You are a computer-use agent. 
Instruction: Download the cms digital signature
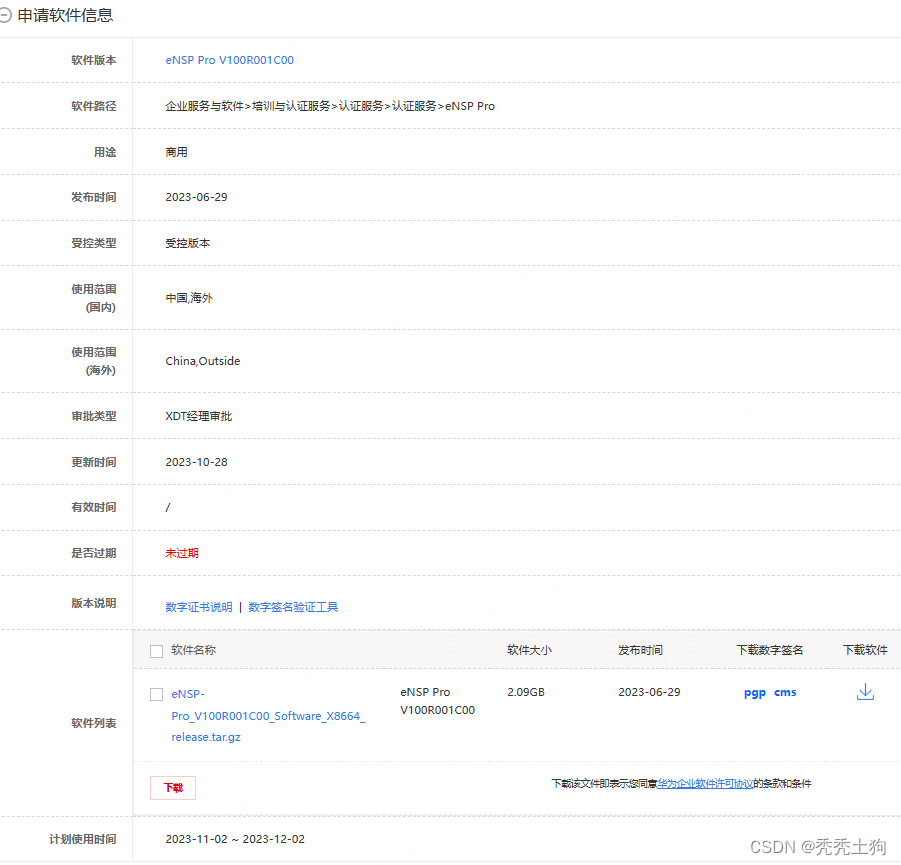[x=785, y=693]
